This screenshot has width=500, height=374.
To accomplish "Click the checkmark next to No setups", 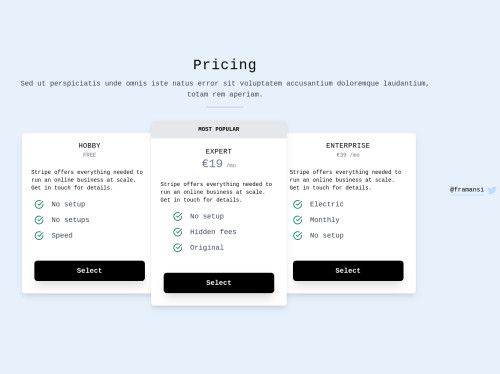I will tap(39, 220).
